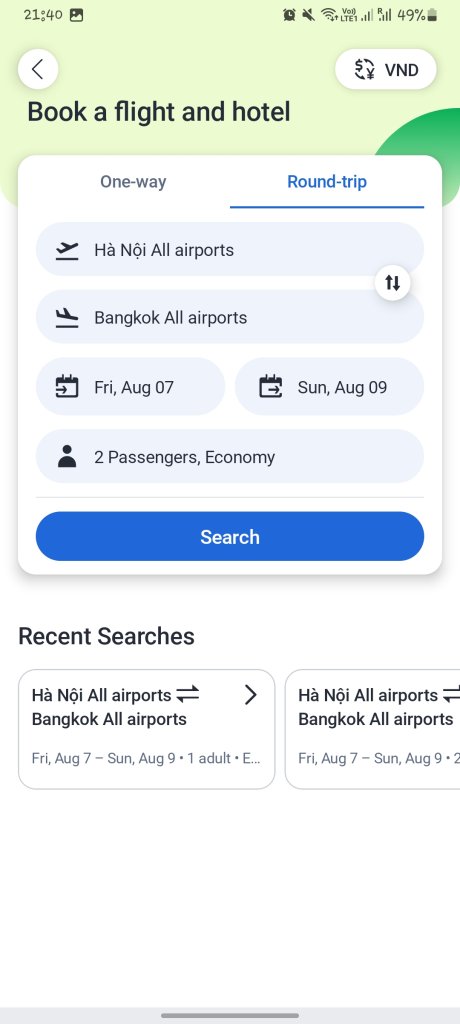Viewport: 460px width, 1024px height.
Task: Open the VND currency selector
Action: point(386,69)
